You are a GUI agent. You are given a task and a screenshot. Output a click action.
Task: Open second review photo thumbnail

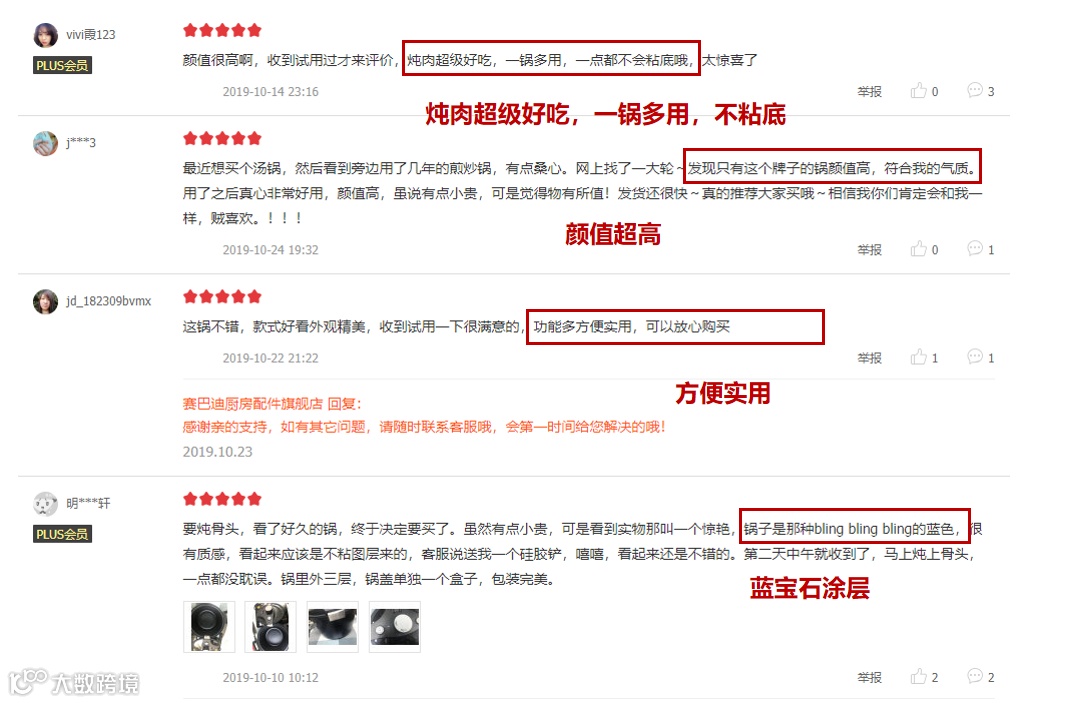click(271, 627)
